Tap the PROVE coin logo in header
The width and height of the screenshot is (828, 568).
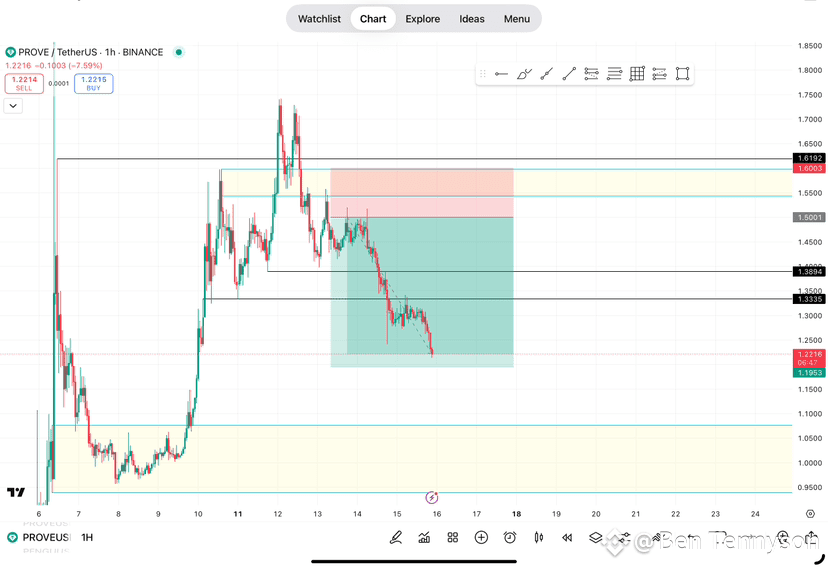10,52
